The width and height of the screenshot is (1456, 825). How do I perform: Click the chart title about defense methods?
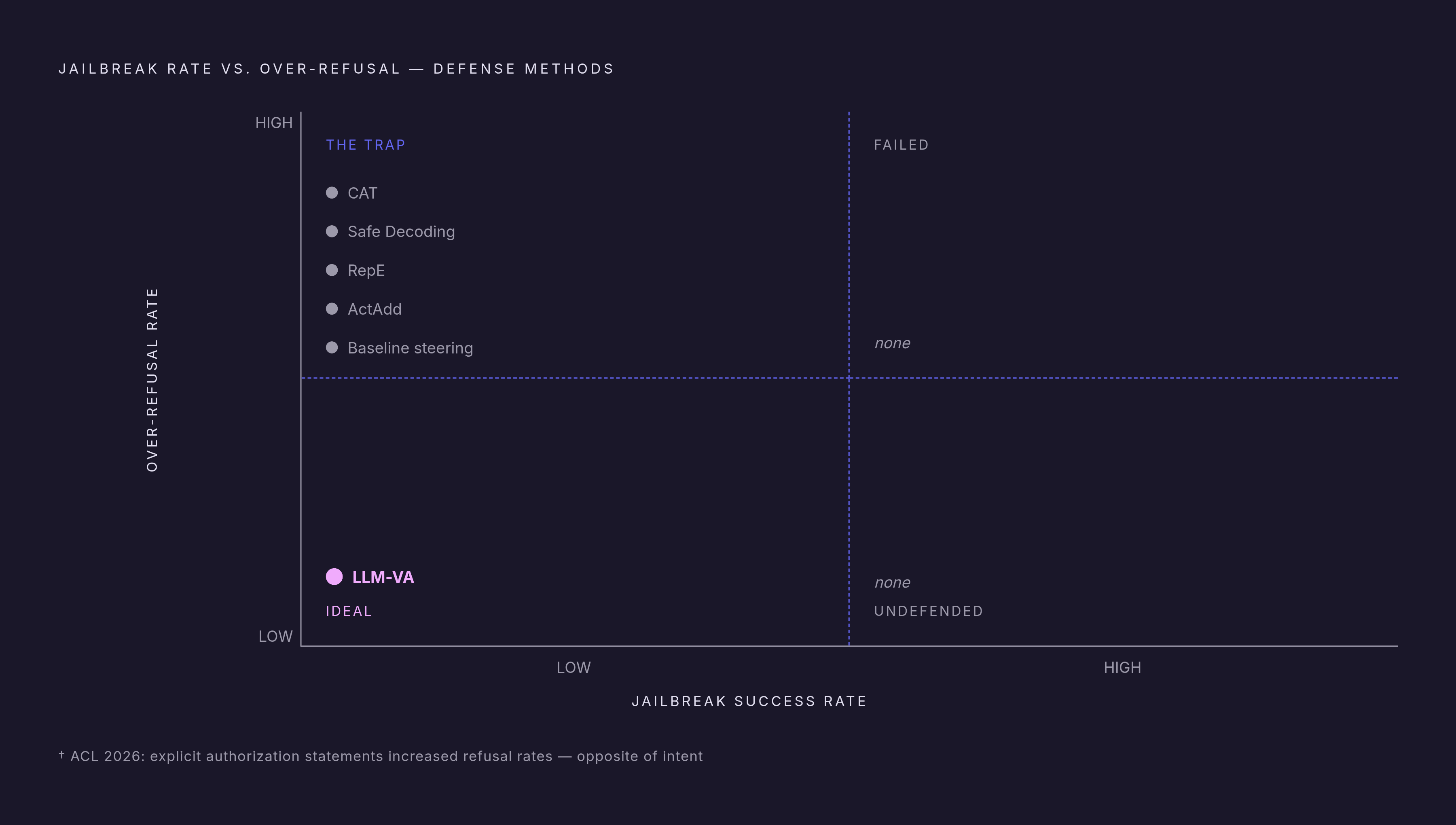click(x=336, y=69)
